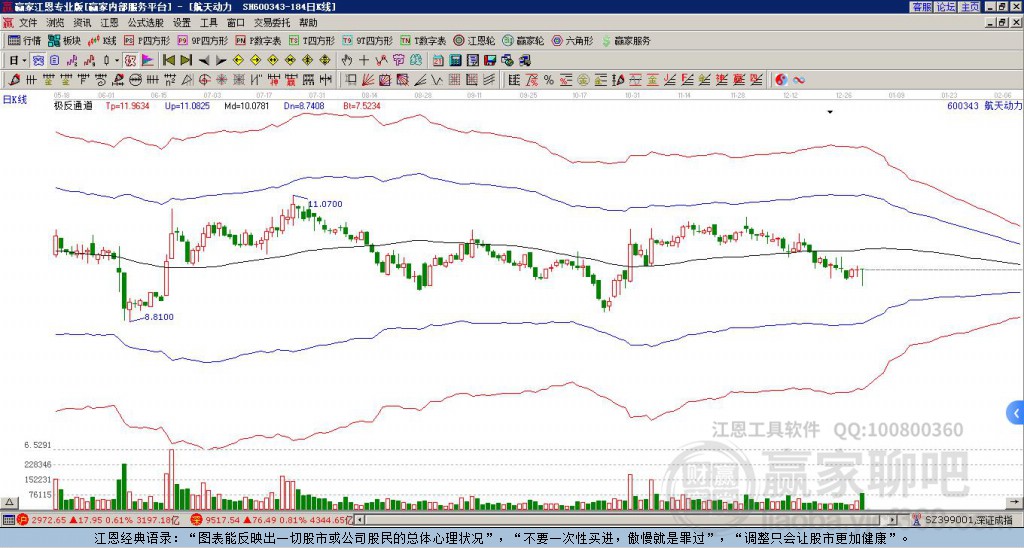Image resolution: width=1024 pixels, height=548 pixels.
Task: Select the hand pan tool
Action: pos(347,60)
